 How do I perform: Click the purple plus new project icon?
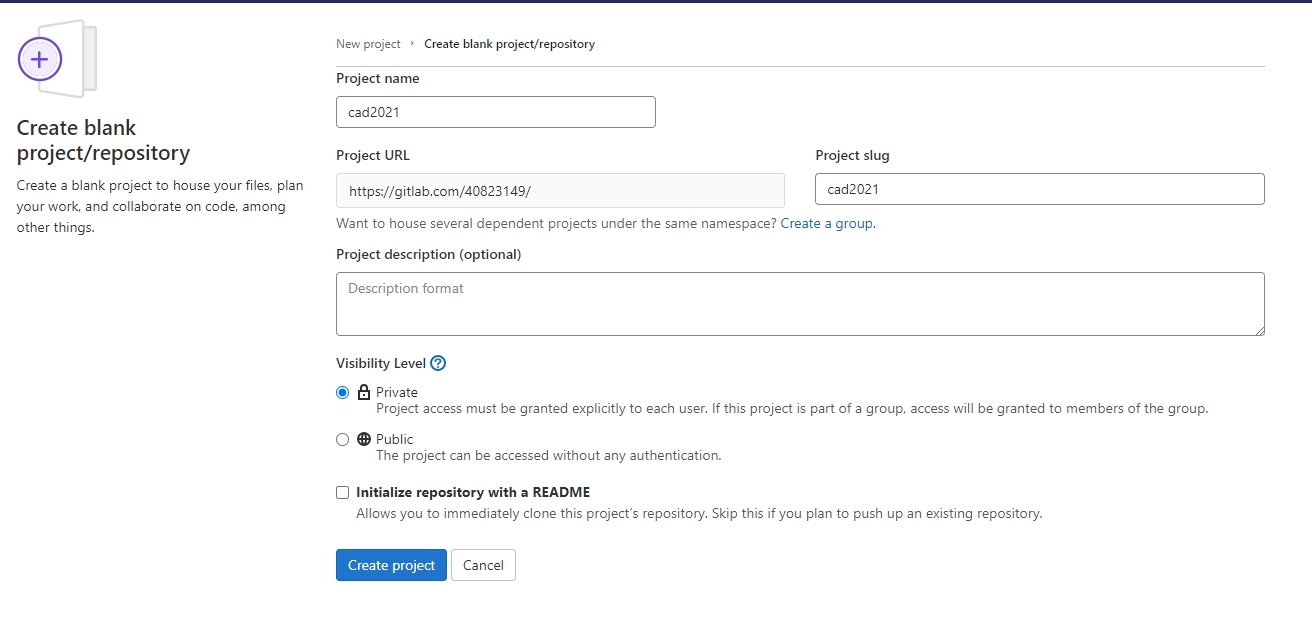pyautogui.click(x=40, y=60)
